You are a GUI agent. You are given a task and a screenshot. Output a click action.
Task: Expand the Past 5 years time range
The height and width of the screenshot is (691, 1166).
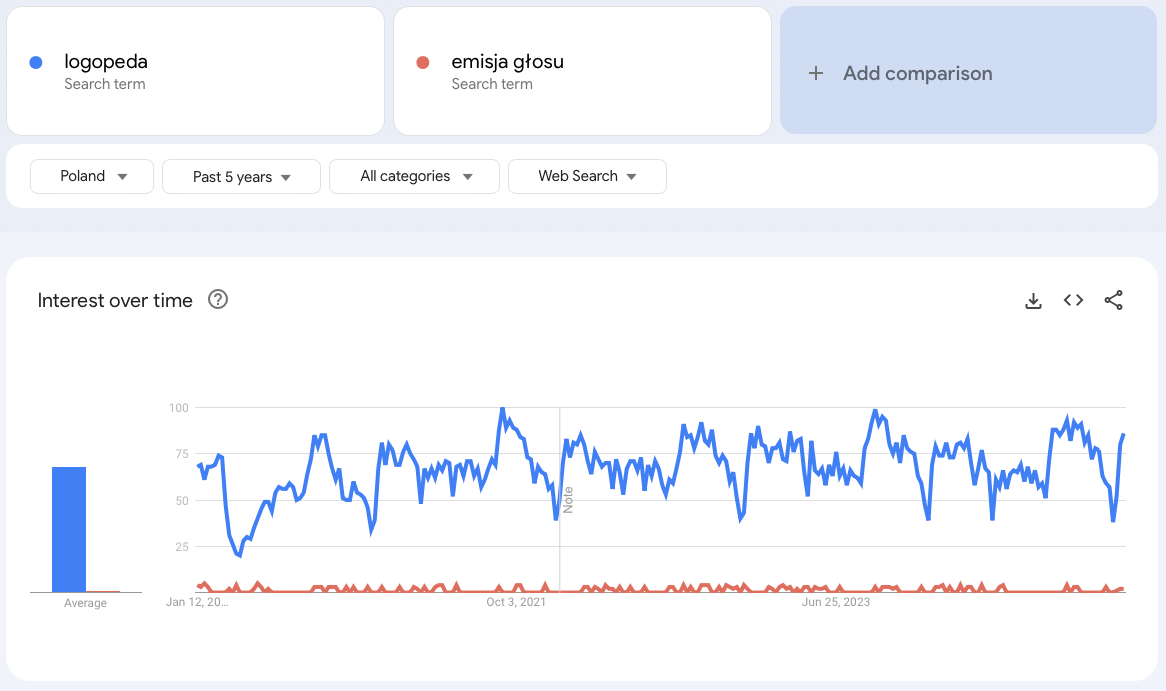241,176
